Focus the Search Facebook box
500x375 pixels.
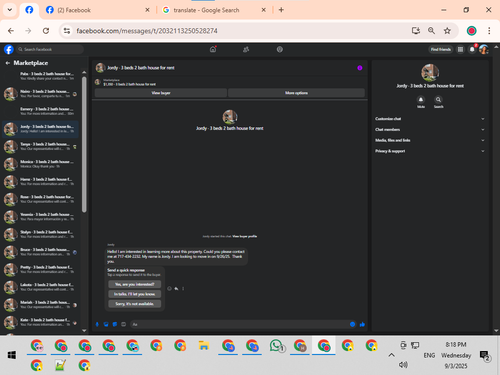50,49
